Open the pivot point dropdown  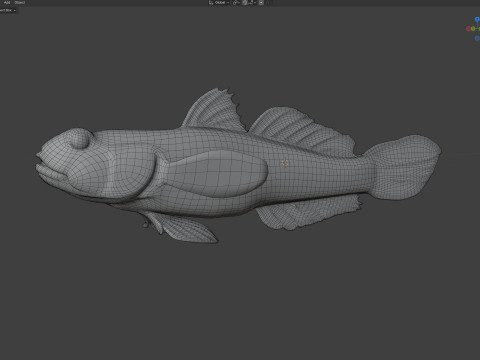(x=236, y=3)
